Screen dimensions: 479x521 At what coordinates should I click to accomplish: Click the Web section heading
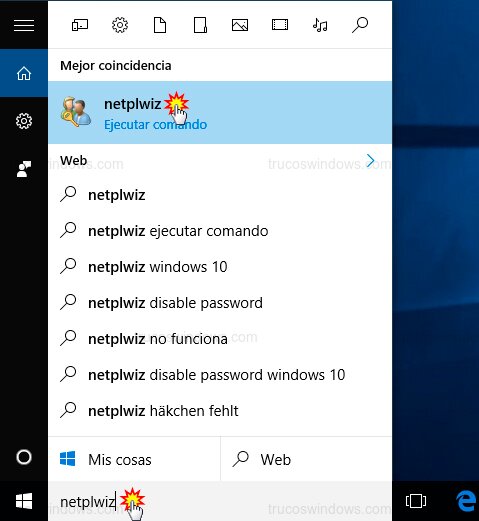point(74,161)
